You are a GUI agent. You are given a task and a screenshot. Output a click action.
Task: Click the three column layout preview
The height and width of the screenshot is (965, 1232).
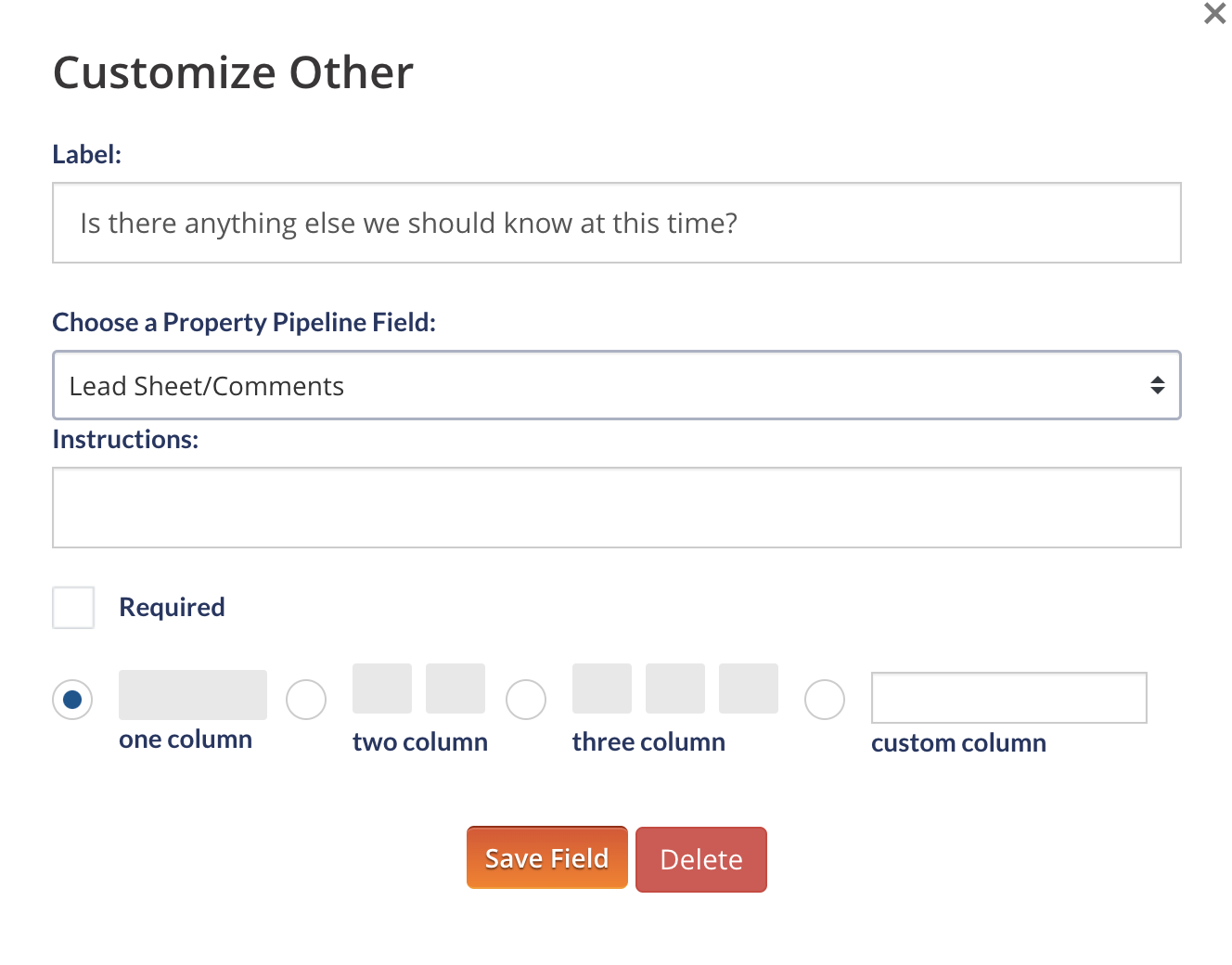tap(674, 688)
